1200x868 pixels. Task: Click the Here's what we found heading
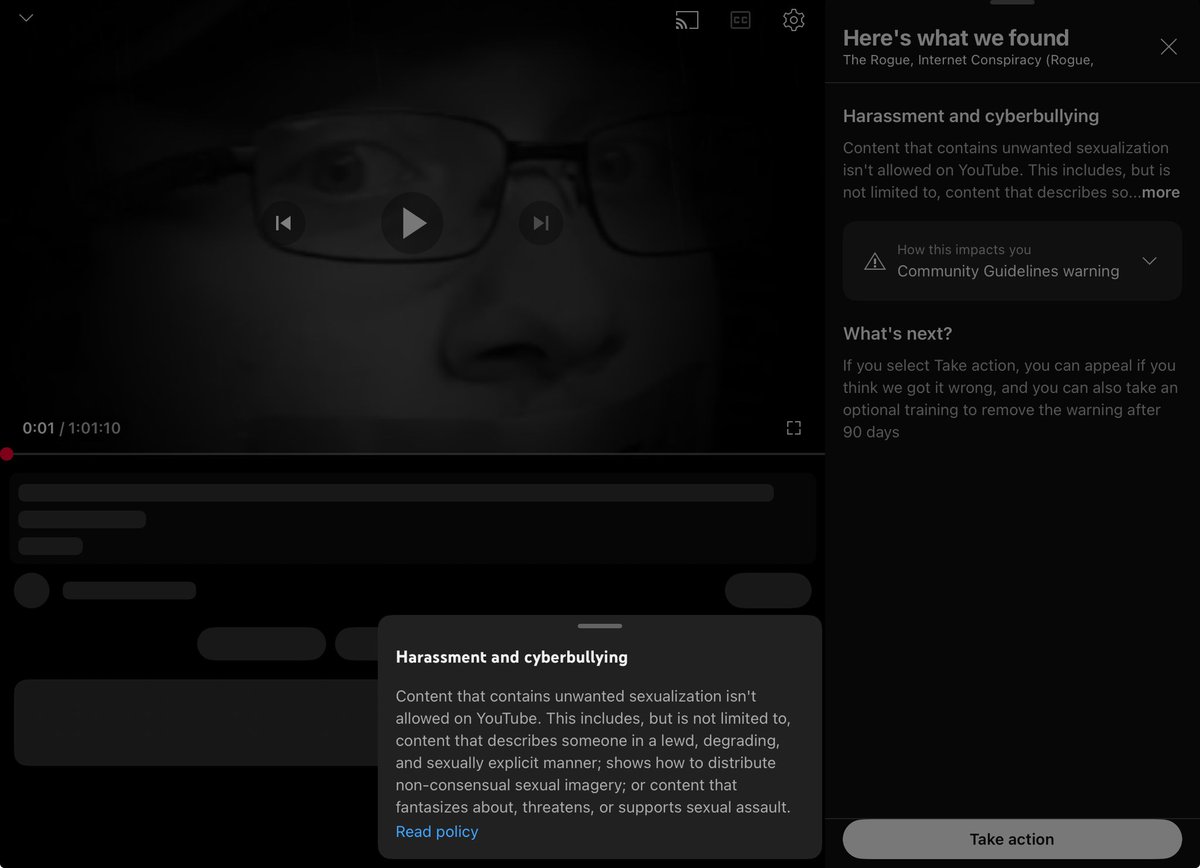coord(955,37)
